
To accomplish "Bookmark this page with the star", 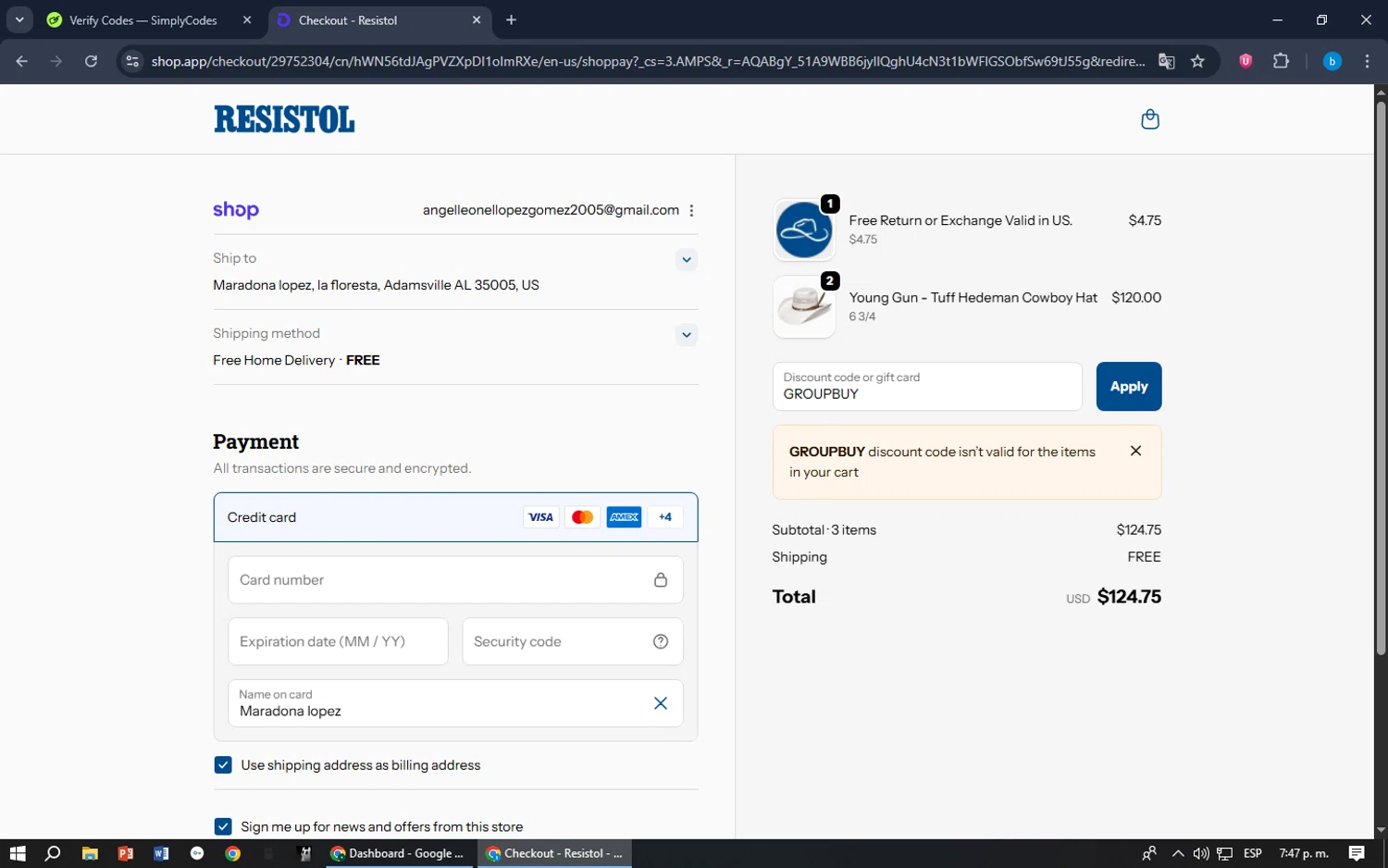I will tap(1197, 61).
